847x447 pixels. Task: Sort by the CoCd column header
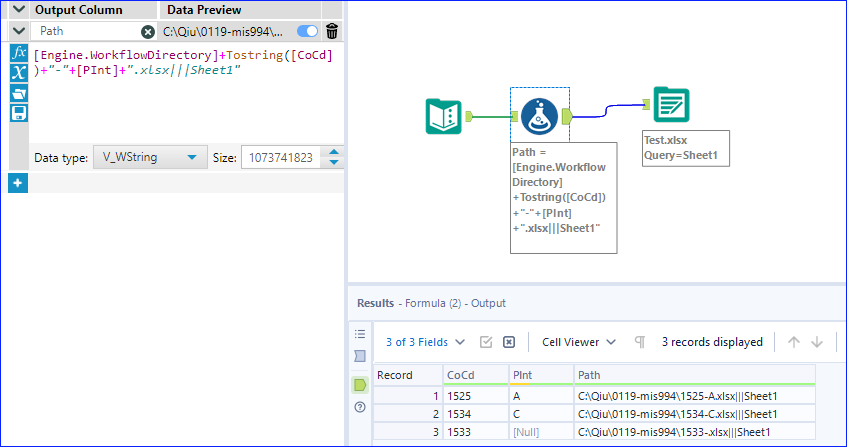point(476,375)
